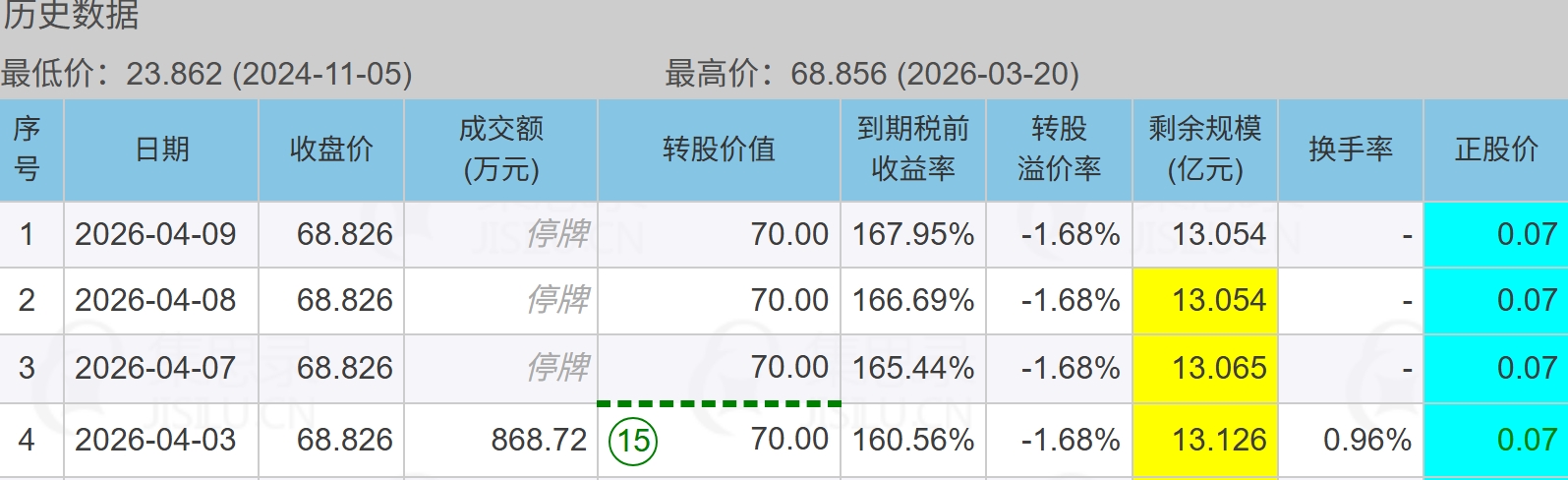Image resolution: width=1568 pixels, height=480 pixels.
Task: Click the green circled 15 badge
Action: tap(633, 440)
